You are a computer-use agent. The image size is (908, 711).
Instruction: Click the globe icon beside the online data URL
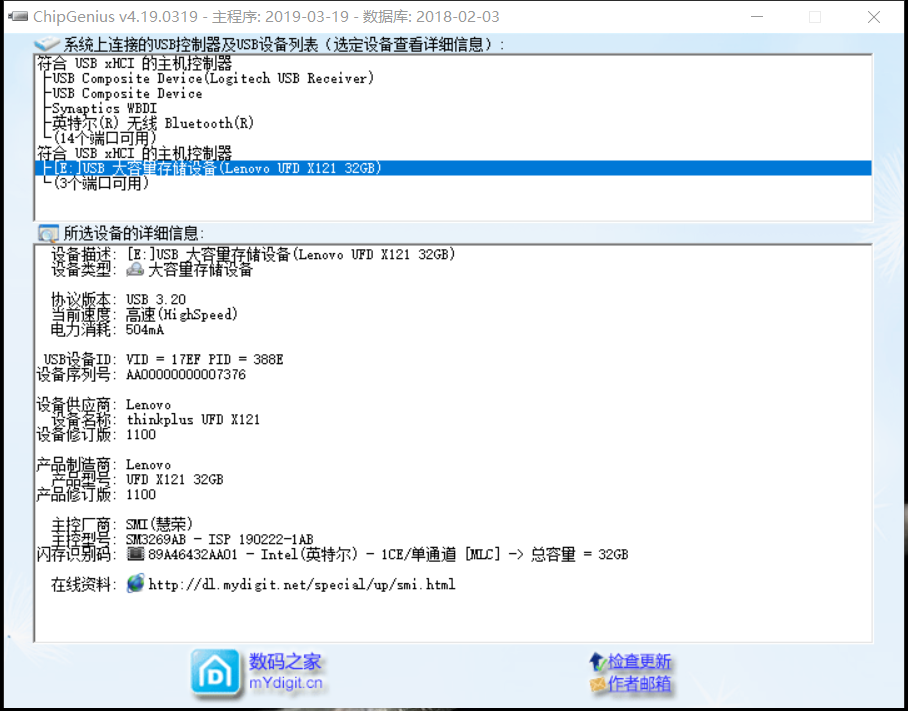pos(136,583)
